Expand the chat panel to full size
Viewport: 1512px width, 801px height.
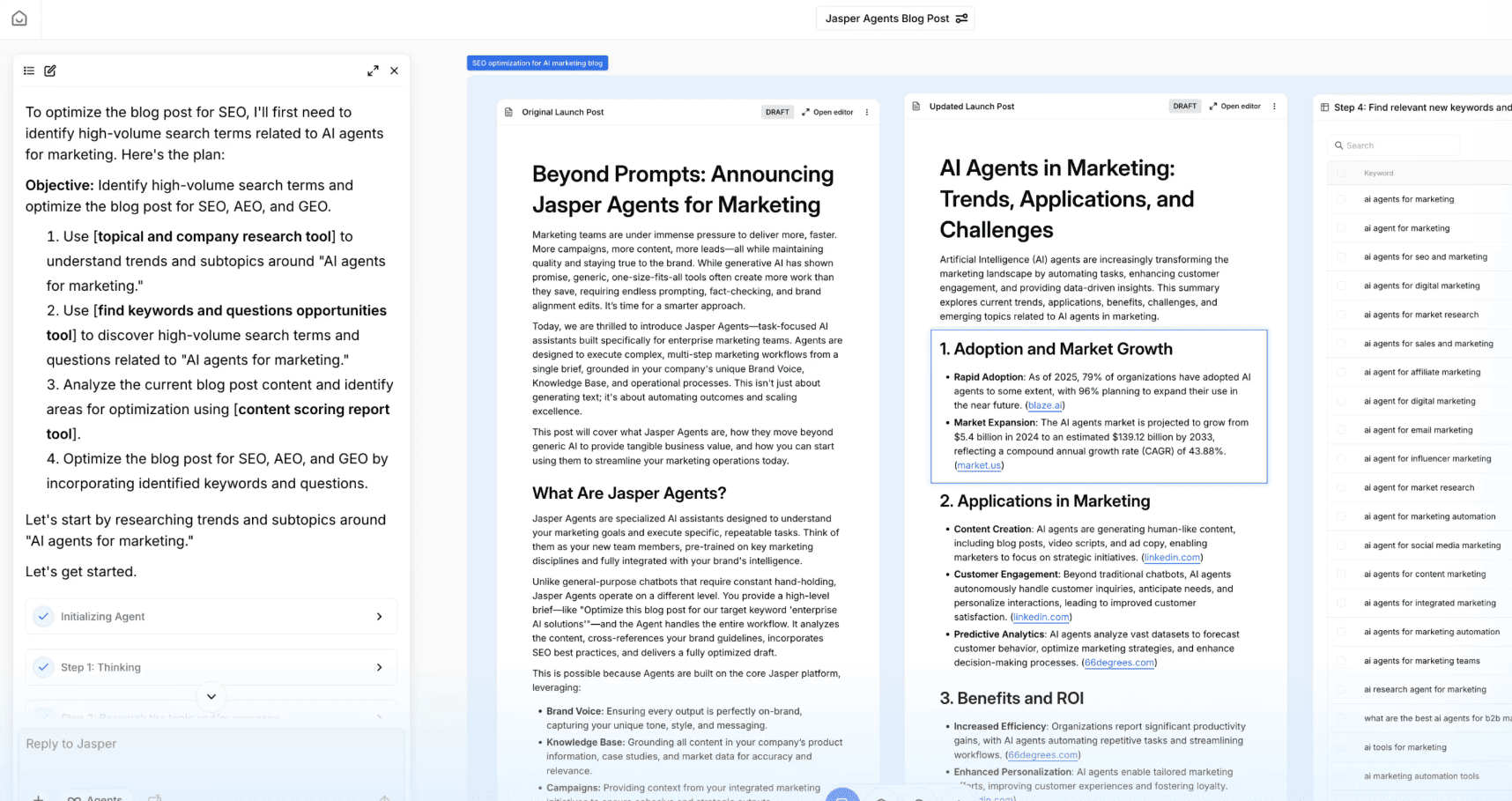[x=373, y=70]
